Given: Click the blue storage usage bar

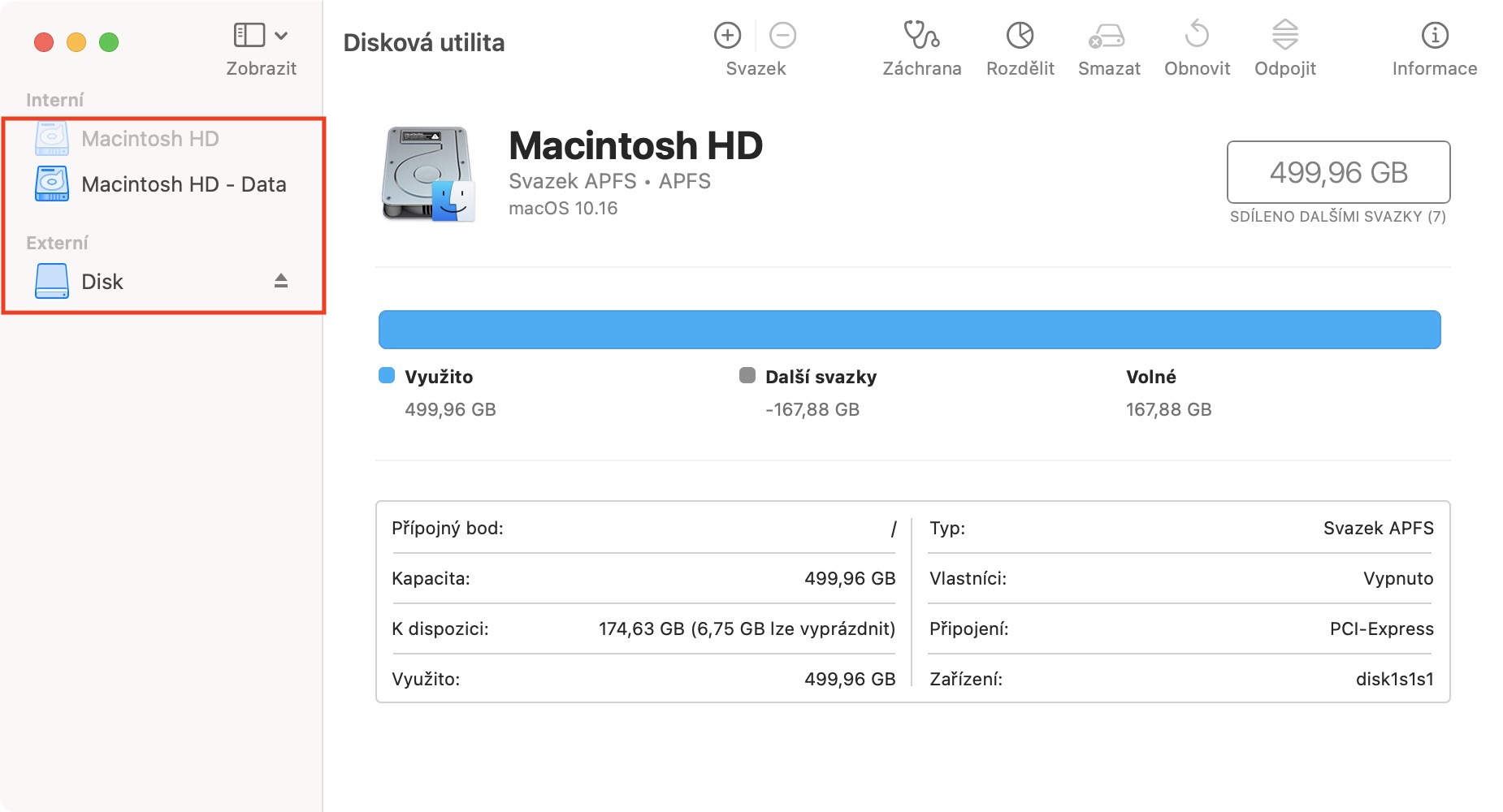Looking at the screenshot, I should [x=909, y=330].
